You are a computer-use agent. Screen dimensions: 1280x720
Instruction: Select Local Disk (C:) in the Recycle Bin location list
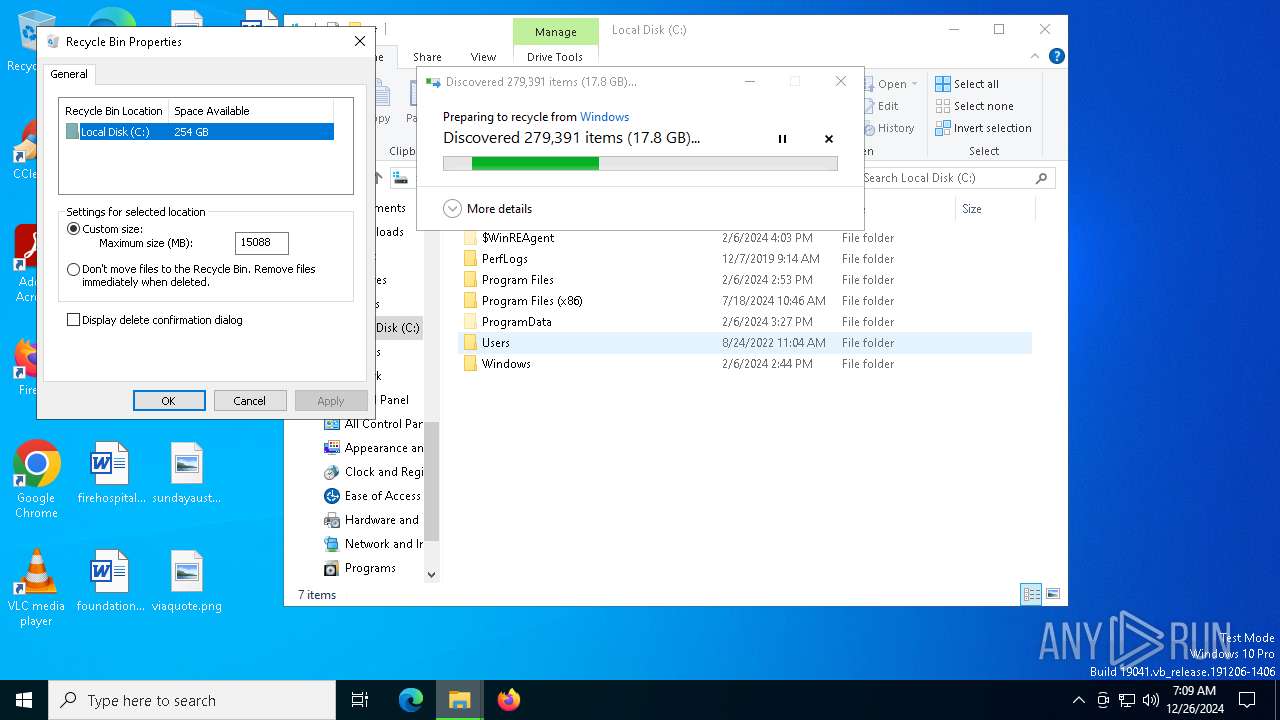tap(199, 132)
